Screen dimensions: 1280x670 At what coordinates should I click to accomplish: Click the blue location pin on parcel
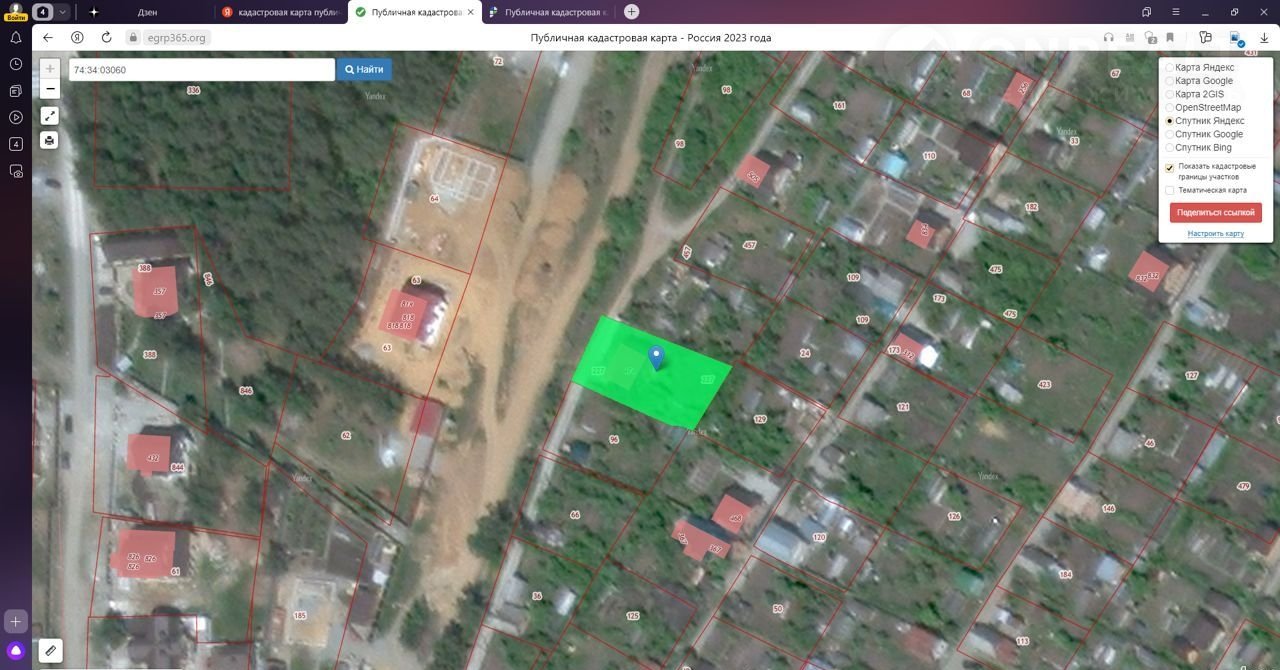(x=656, y=357)
